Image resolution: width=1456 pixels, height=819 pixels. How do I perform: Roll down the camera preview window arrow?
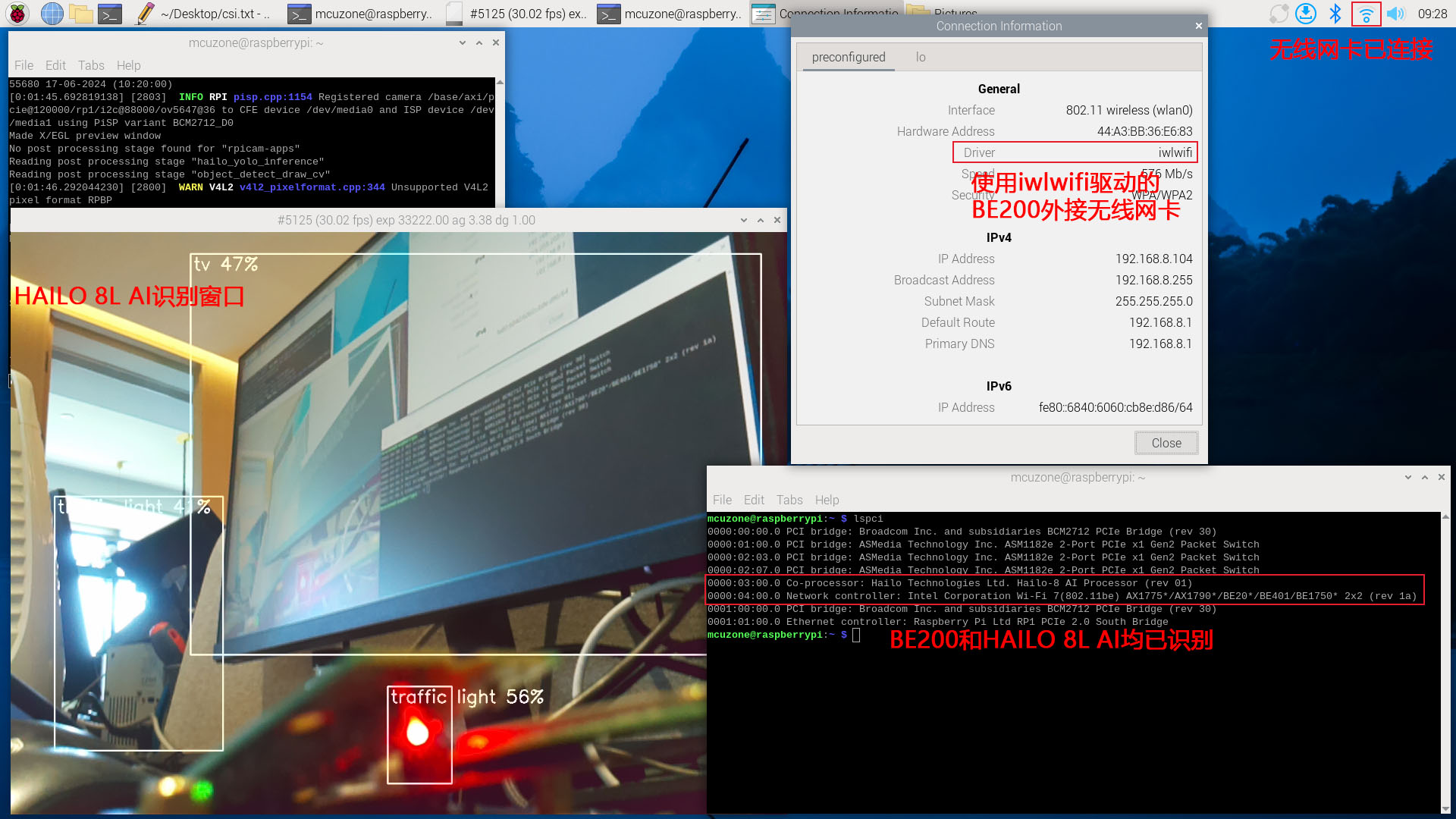point(743,220)
